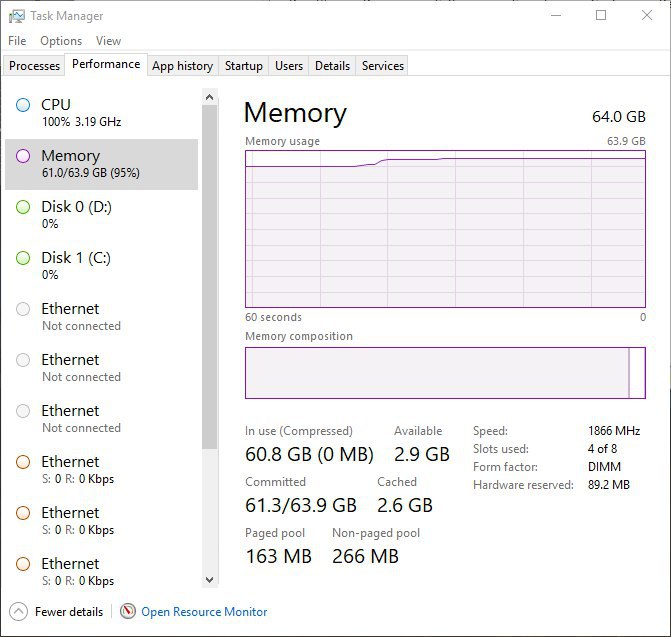Screen dimensions: 671x637
Task: Switch to the Performance tab
Action: pyautogui.click(x=106, y=64)
